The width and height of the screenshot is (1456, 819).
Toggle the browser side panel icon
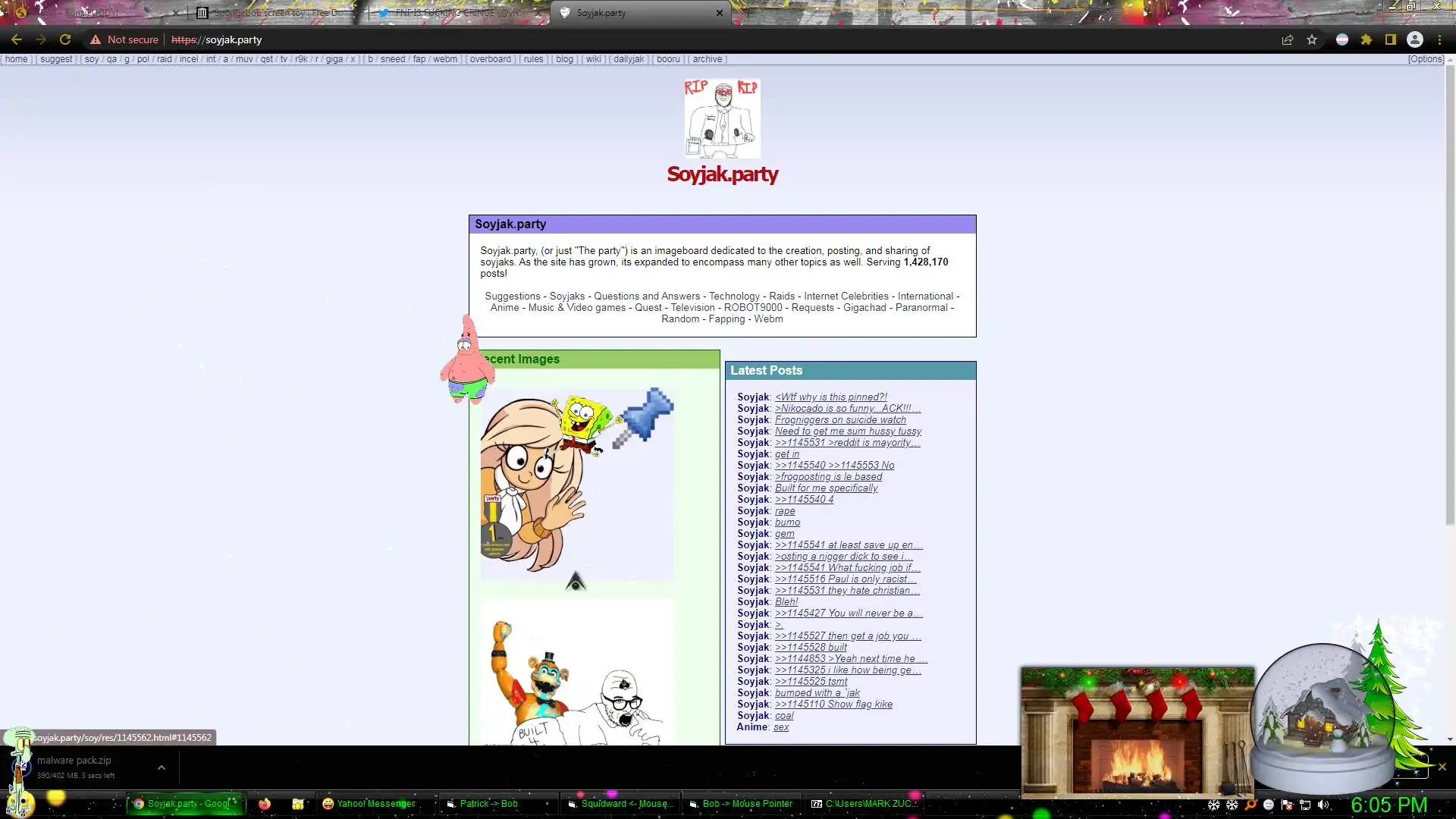point(1391,39)
